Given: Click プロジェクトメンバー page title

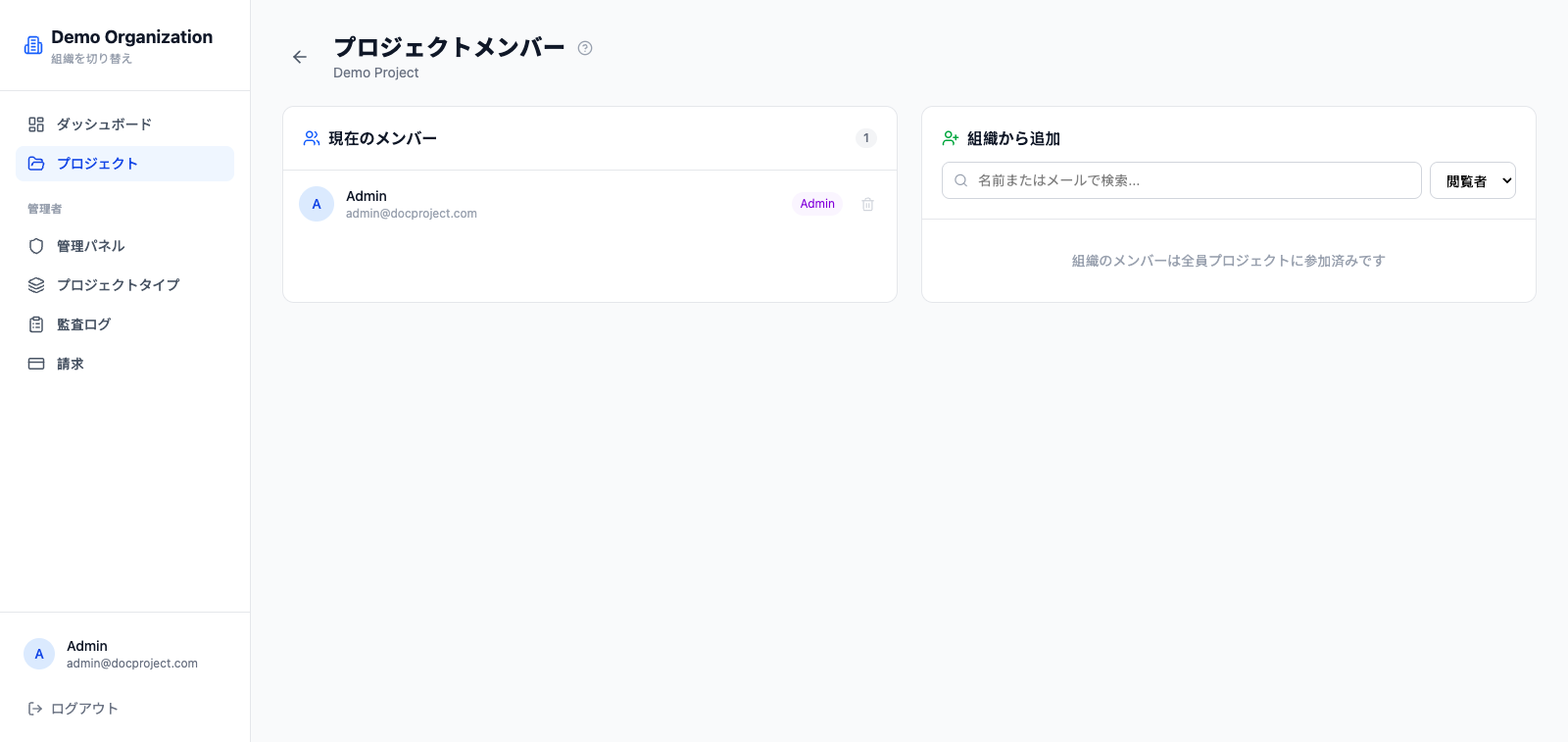Looking at the screenshot, I should click(x=449, y=47).
